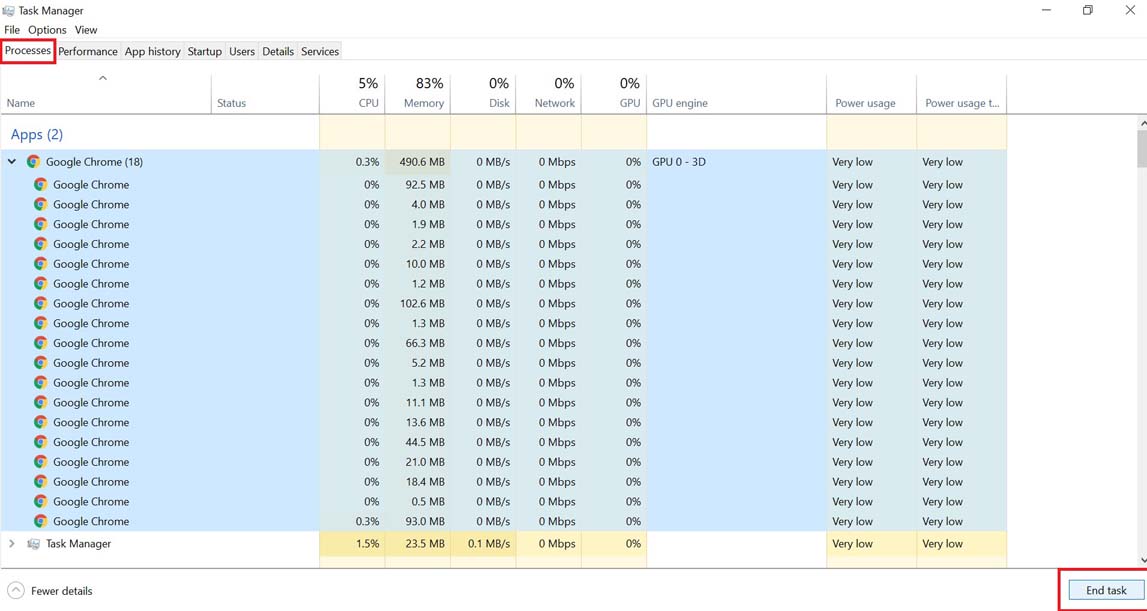
Task: Switch to the Users tab
Action: (241, 51)
